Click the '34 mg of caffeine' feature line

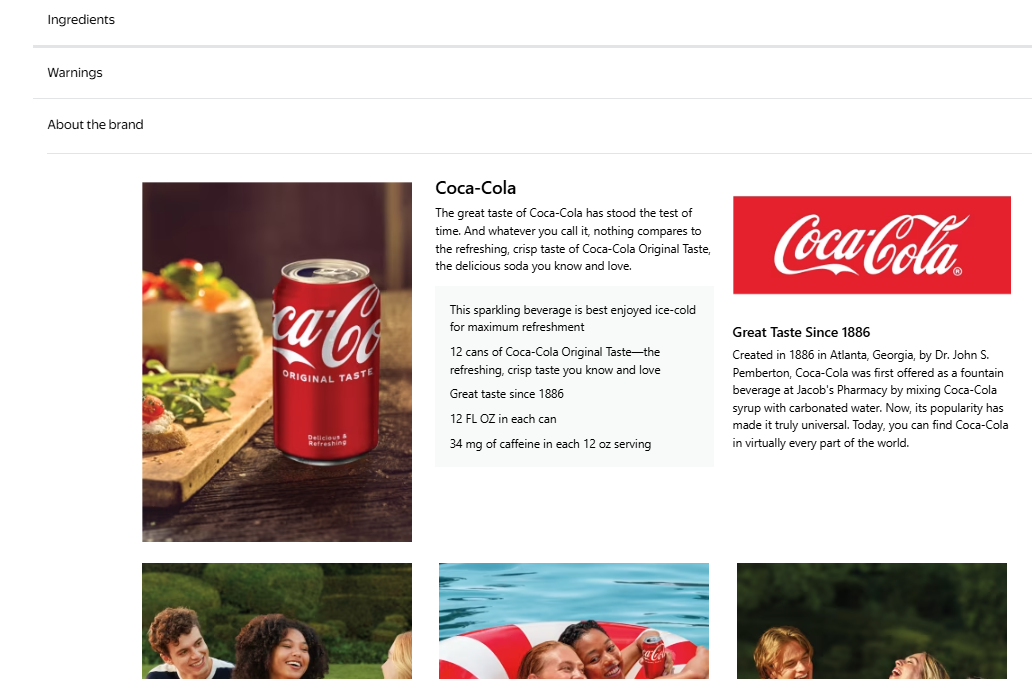pos(550,444)
